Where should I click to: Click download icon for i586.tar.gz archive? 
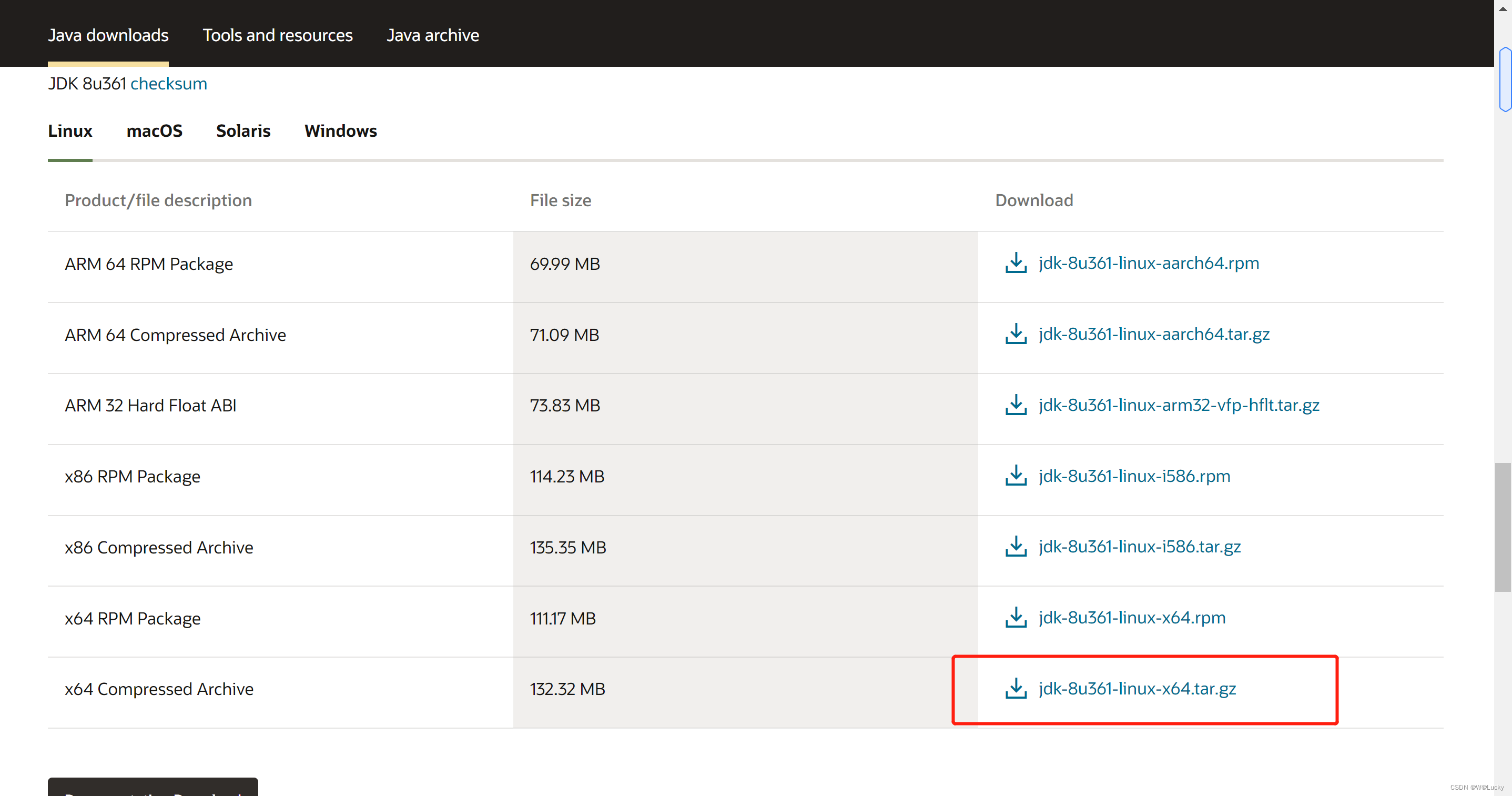click(1016, 547)
